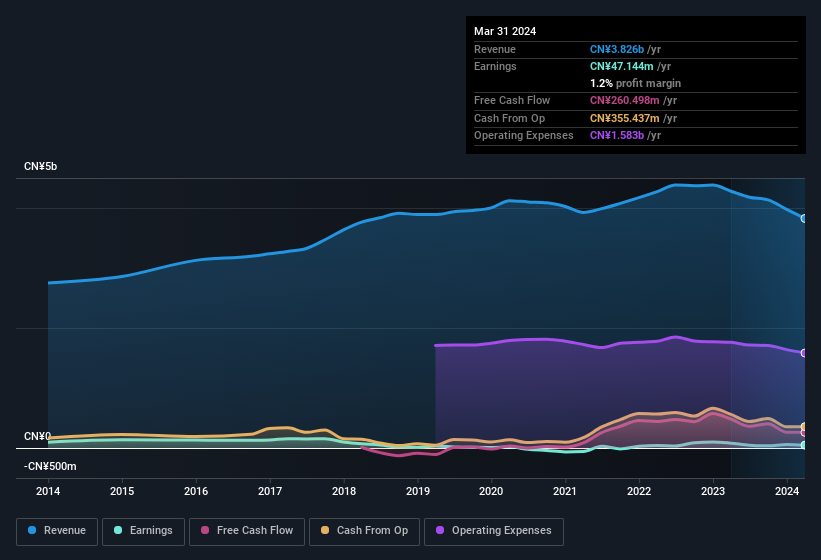Click the Earnings label in tooltip

coord(495,66)
